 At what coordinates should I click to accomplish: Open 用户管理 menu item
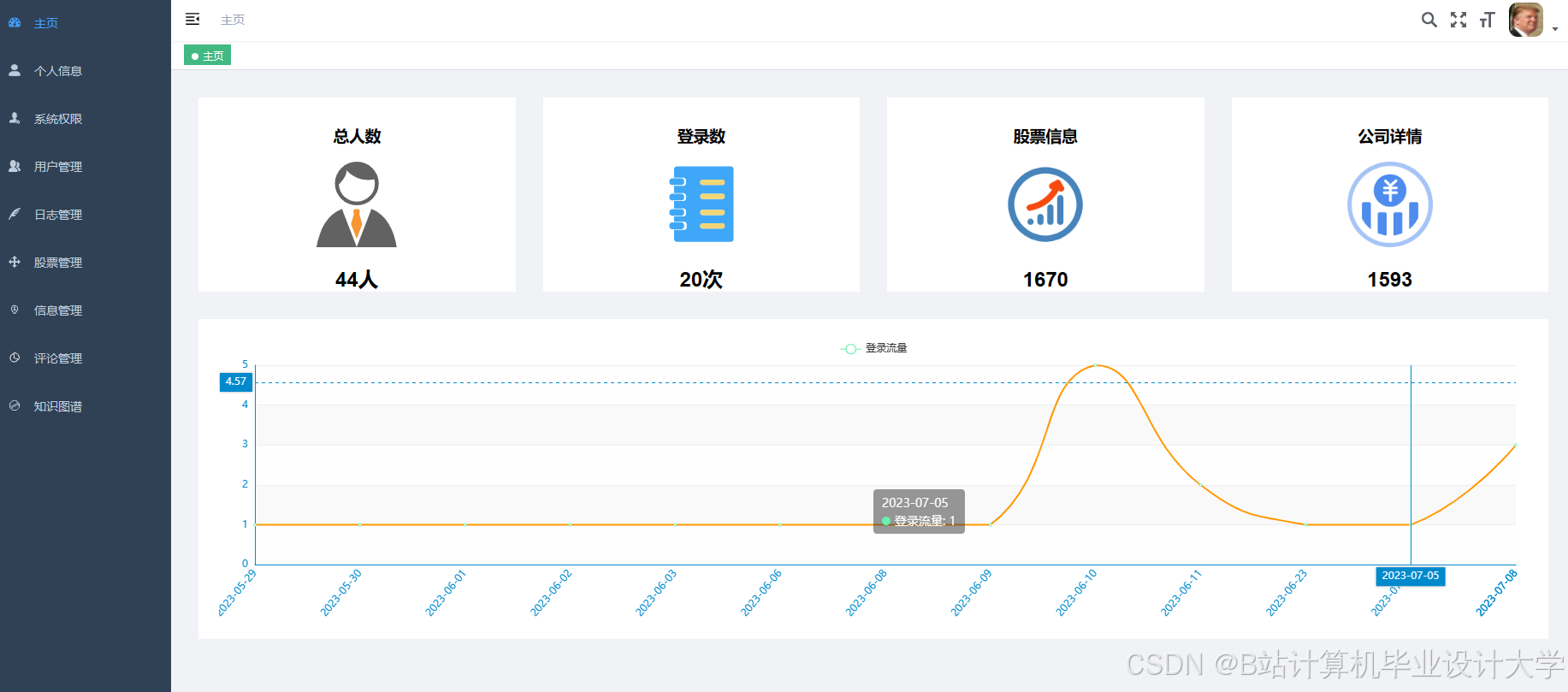coord(58,167)
